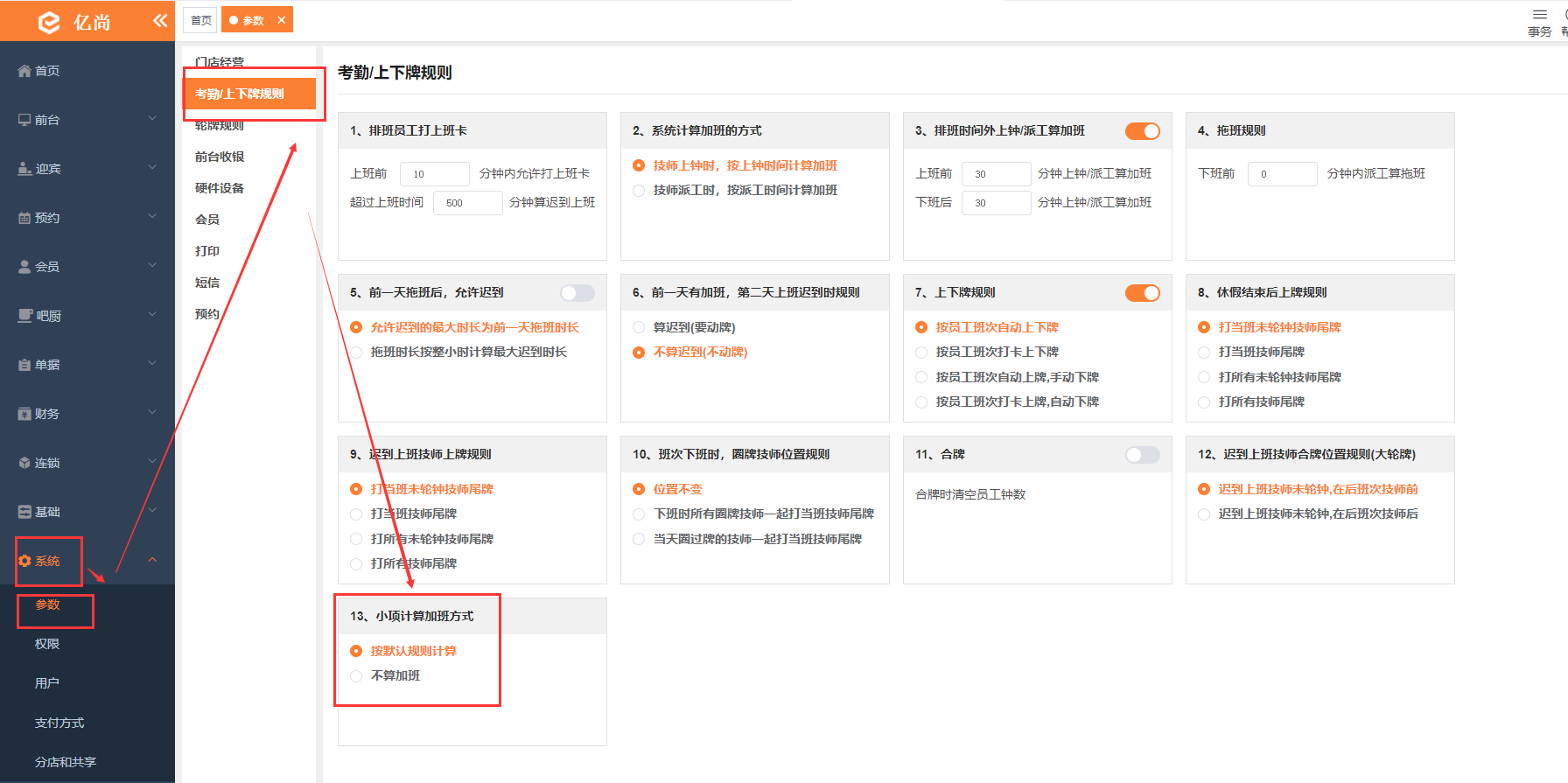Viewport: 1568px width, 783px height.
Task: Click the 前台 monitor icon
Action: [x=24, y=120]
